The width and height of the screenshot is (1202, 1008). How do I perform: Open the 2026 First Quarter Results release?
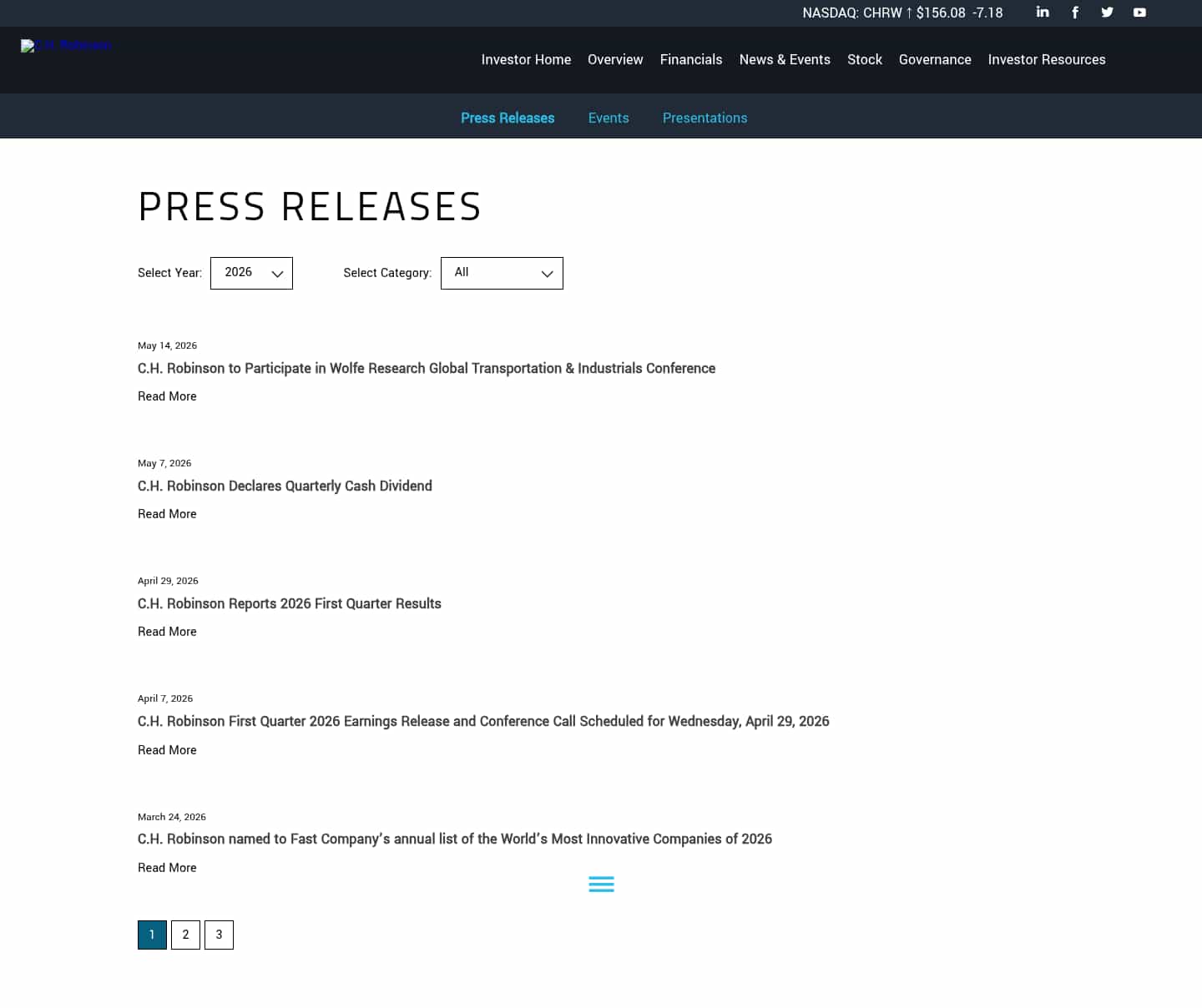tap(290, 603)
